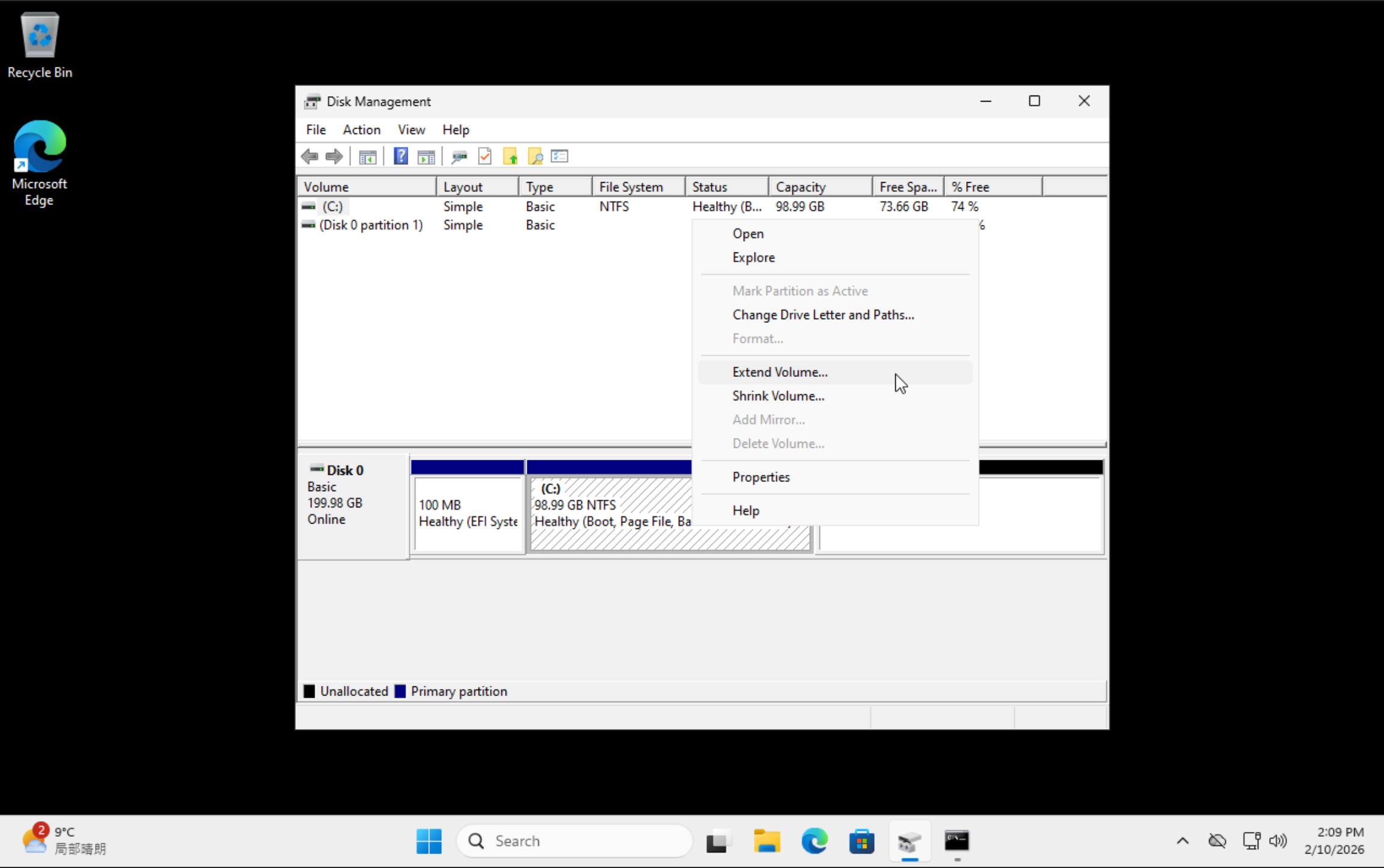1384x868 pixels.
Task: Click the document with red checkmark icon
Action: pos(485,157)
